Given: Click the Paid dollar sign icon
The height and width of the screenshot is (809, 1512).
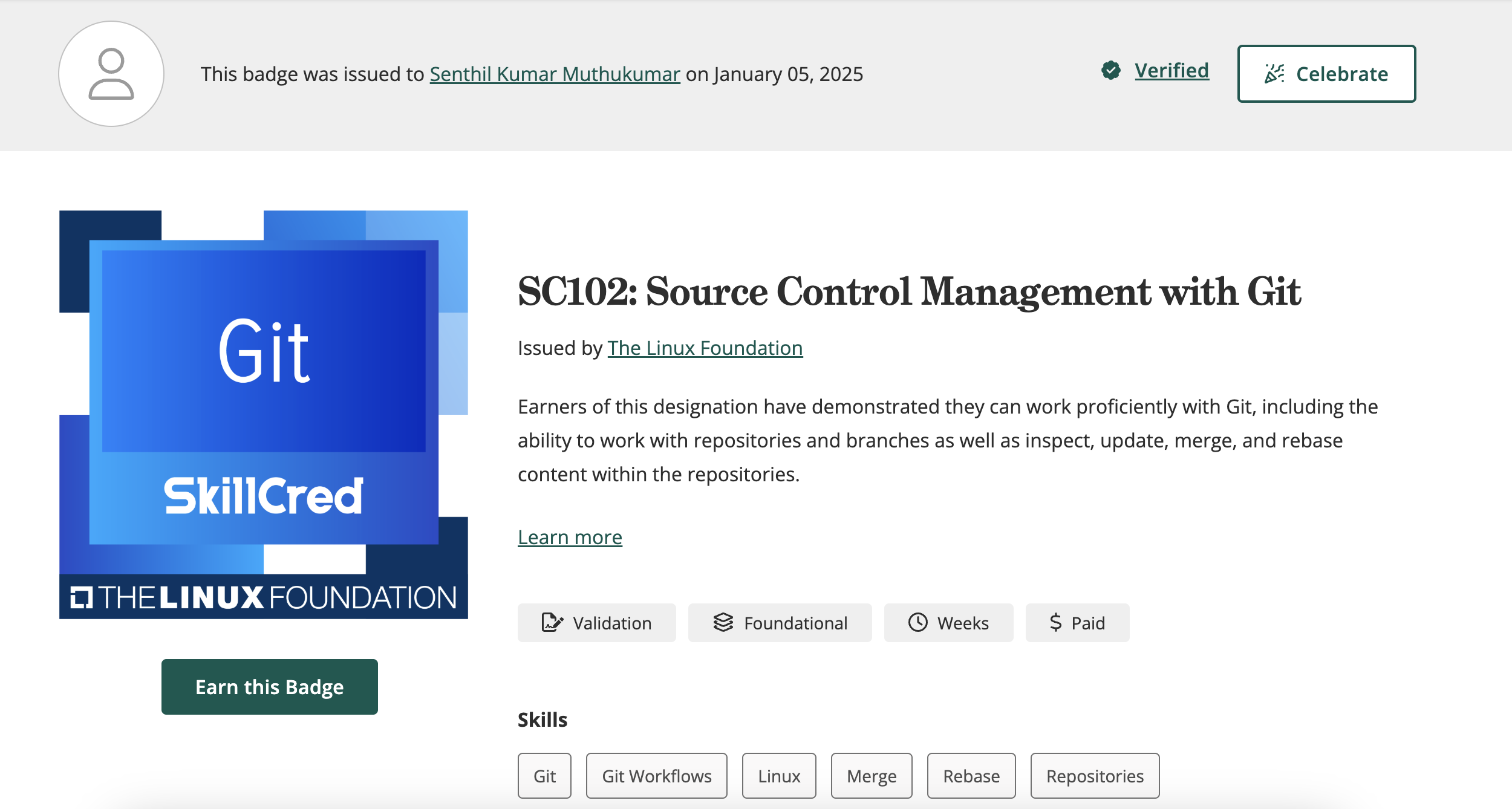Looking at the screenshot, I should pos(1056,623).
